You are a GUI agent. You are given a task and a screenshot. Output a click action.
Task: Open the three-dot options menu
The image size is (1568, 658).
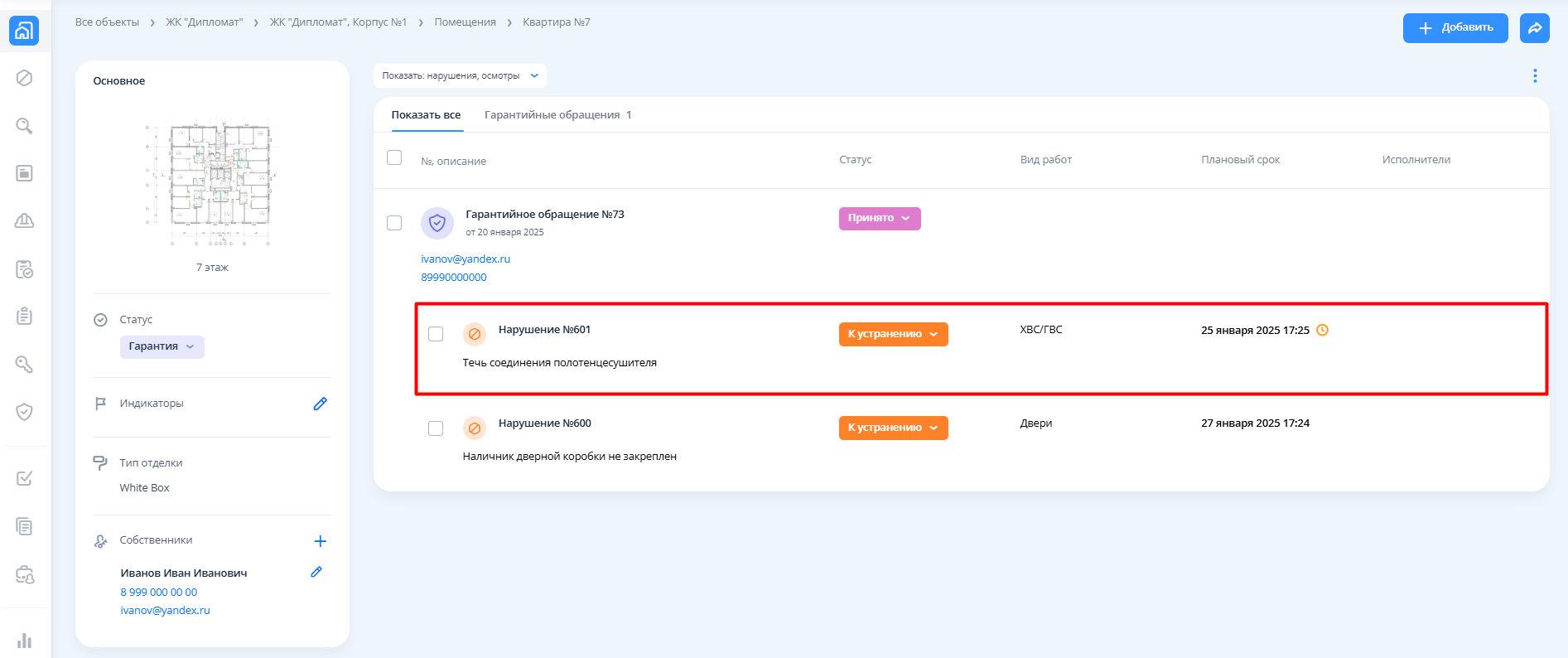pyautogui.click(x=1534, y=76)
